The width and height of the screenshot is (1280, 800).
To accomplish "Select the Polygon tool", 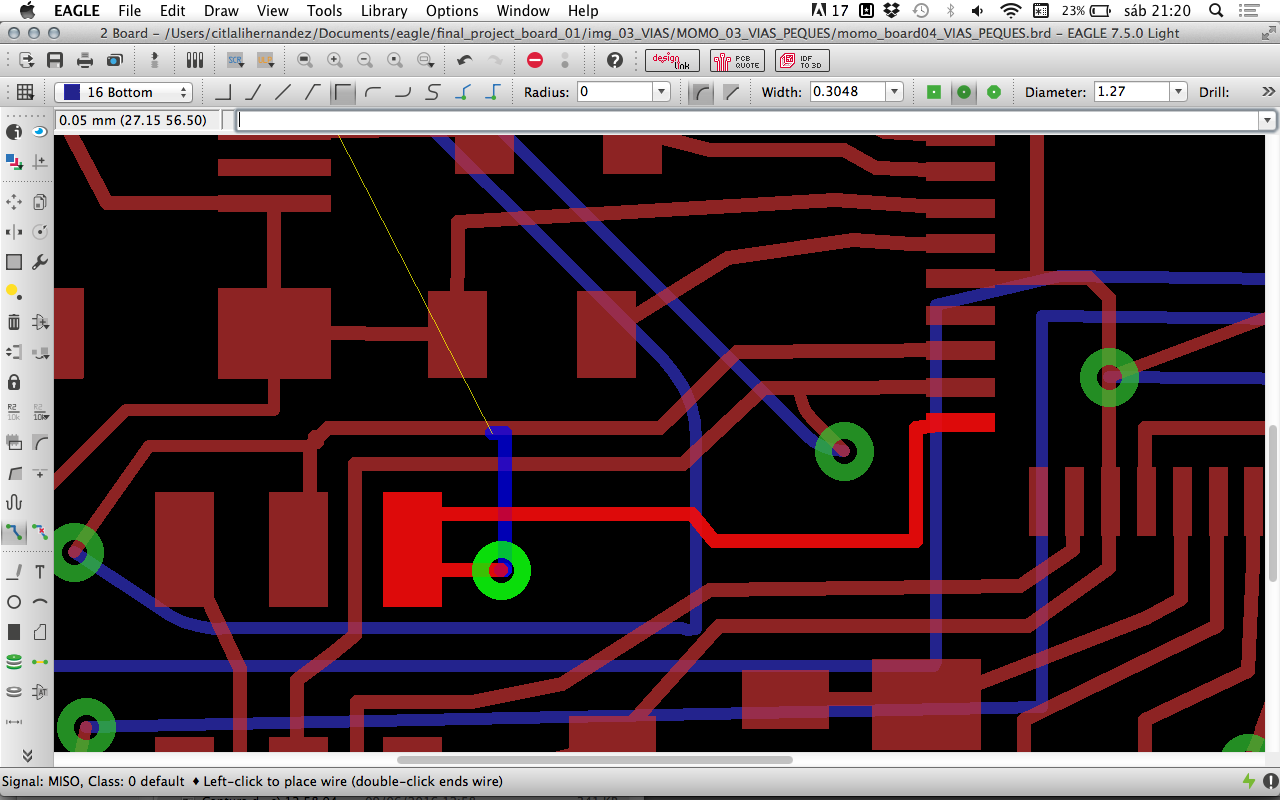I will (x=40, y=632).
